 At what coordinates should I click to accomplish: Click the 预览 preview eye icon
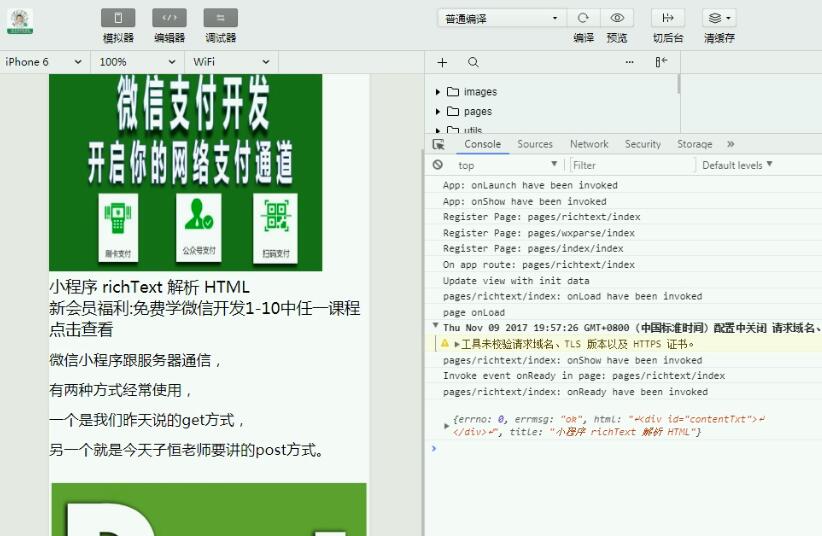click(617, 18)
